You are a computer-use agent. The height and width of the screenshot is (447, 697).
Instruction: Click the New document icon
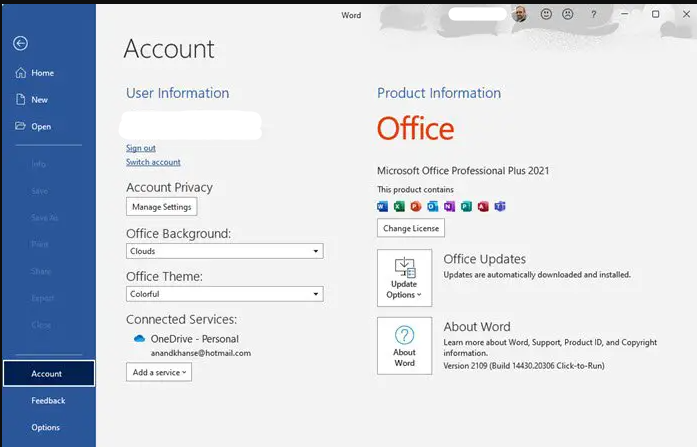coord(20,99)
